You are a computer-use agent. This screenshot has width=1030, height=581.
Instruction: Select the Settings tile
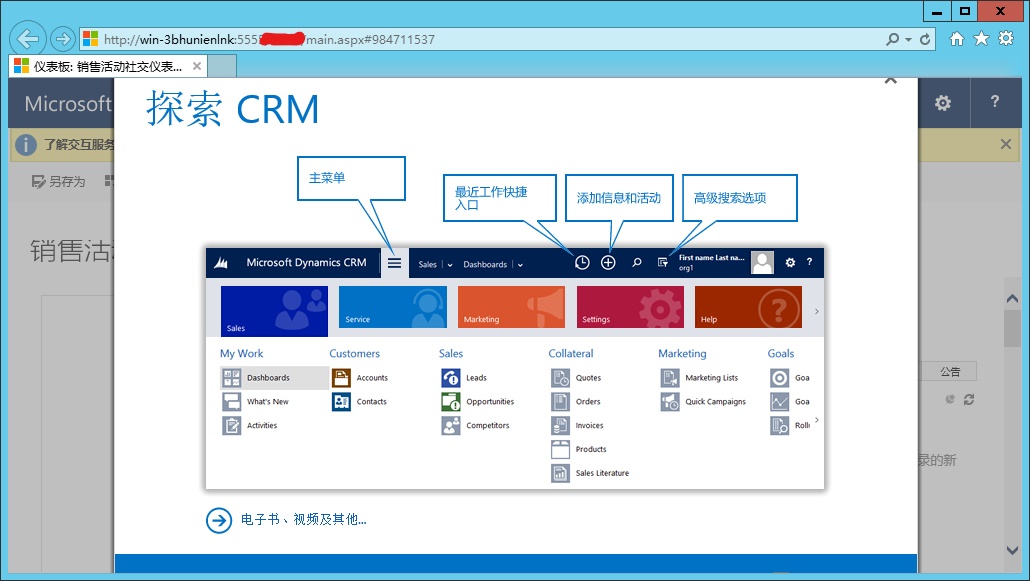[x=630, y=306]
